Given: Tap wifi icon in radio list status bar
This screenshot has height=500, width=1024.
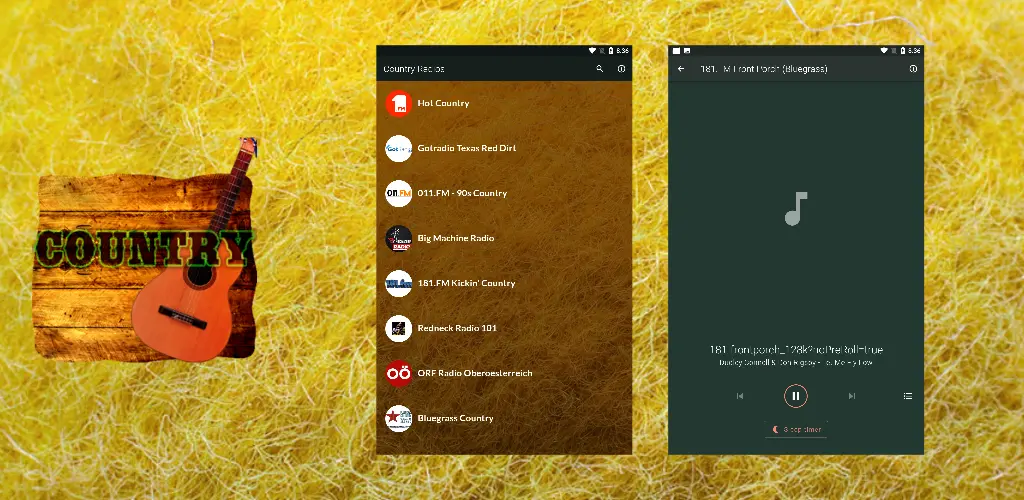Looking at the screenshot, I should pos(592,50).
